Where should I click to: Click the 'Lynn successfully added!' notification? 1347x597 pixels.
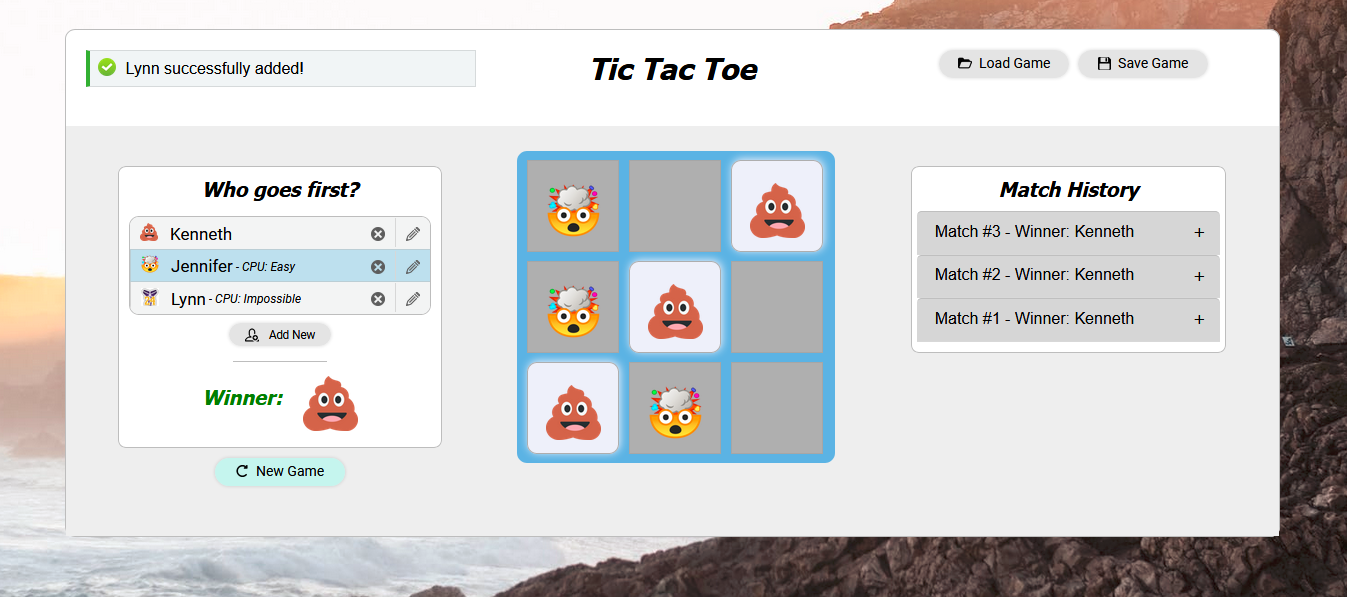click(x=281, y=68)
